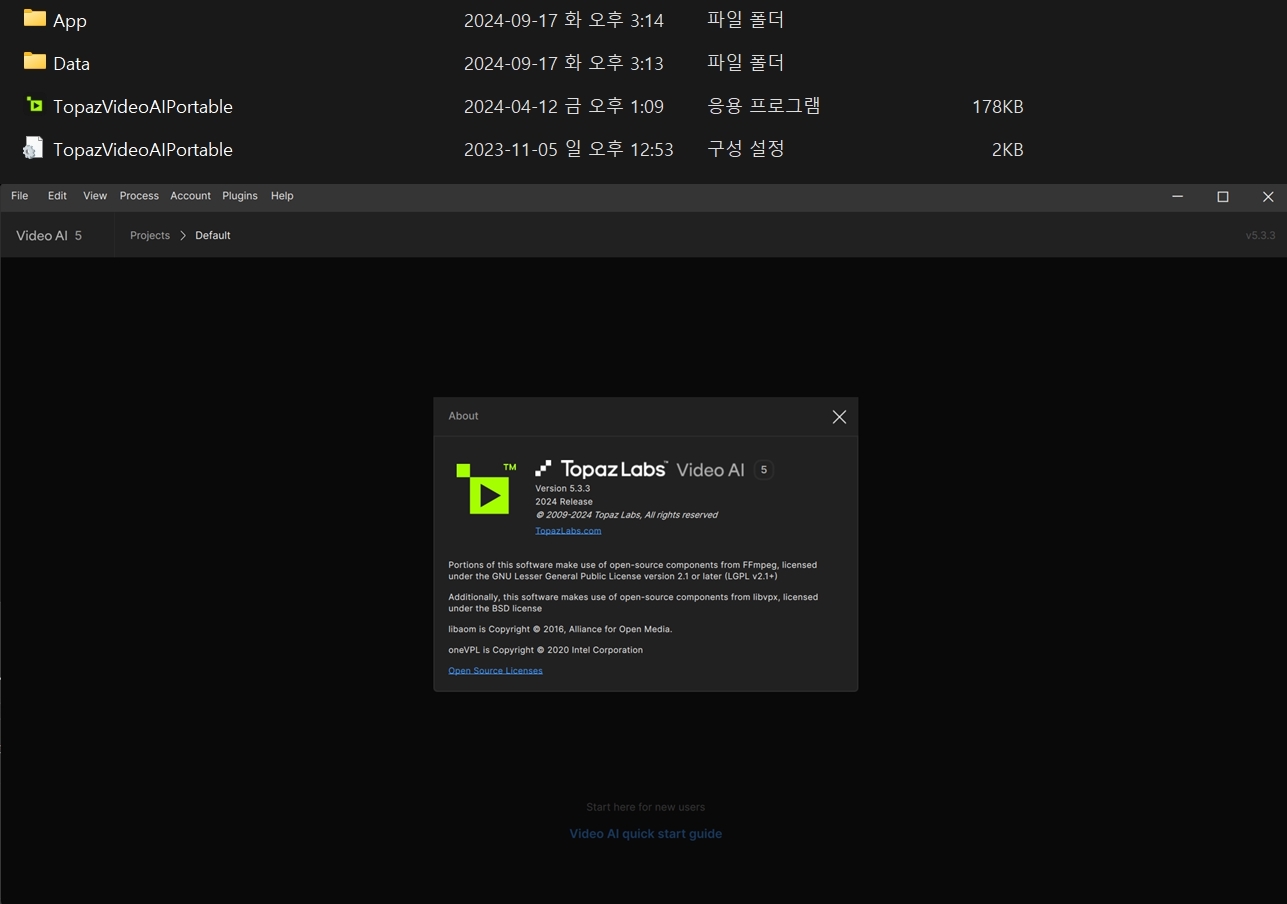Select TopazVideoAIPortable configuration file name

143,150
